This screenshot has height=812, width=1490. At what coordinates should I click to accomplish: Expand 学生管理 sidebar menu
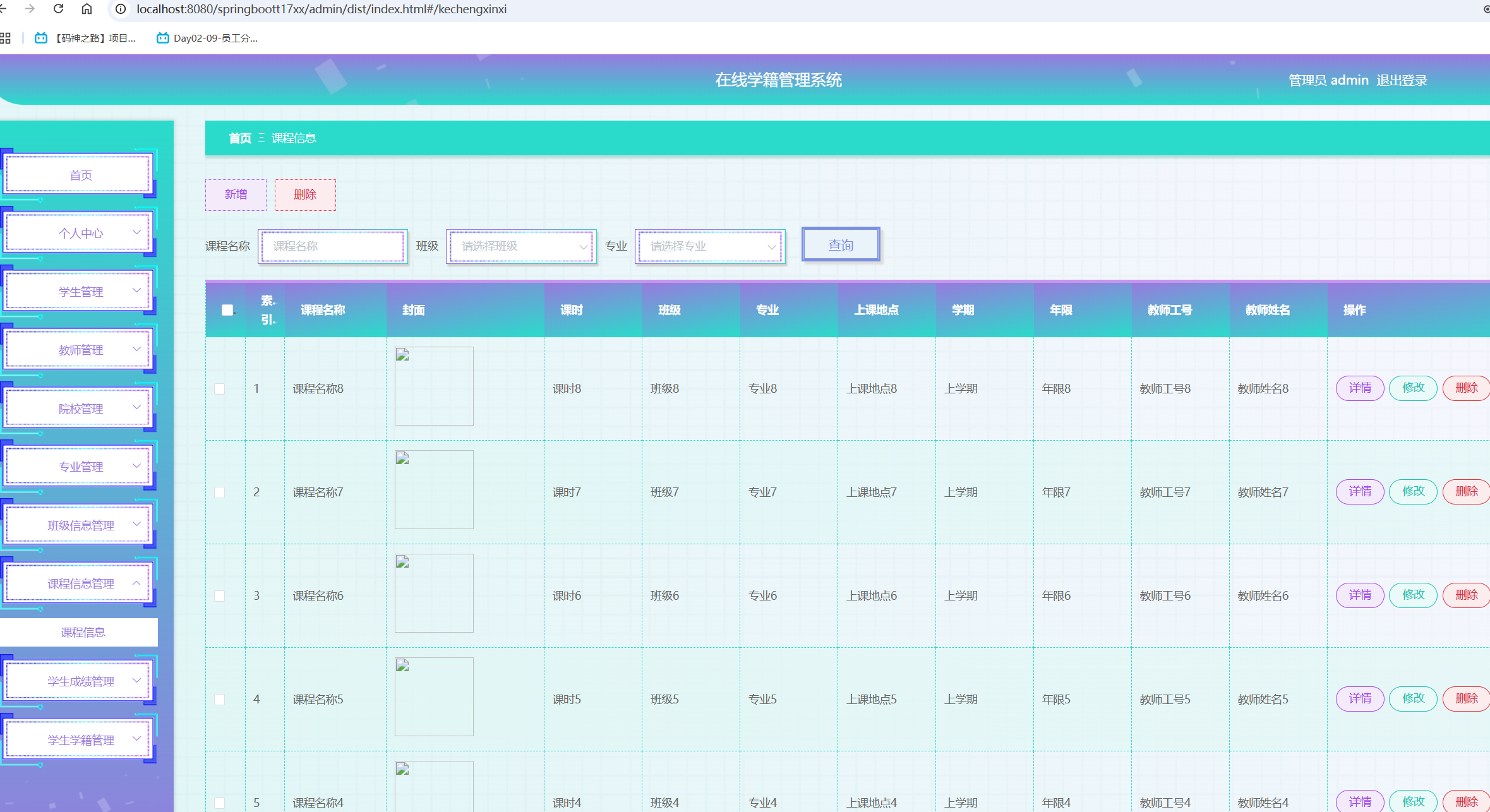78,292
